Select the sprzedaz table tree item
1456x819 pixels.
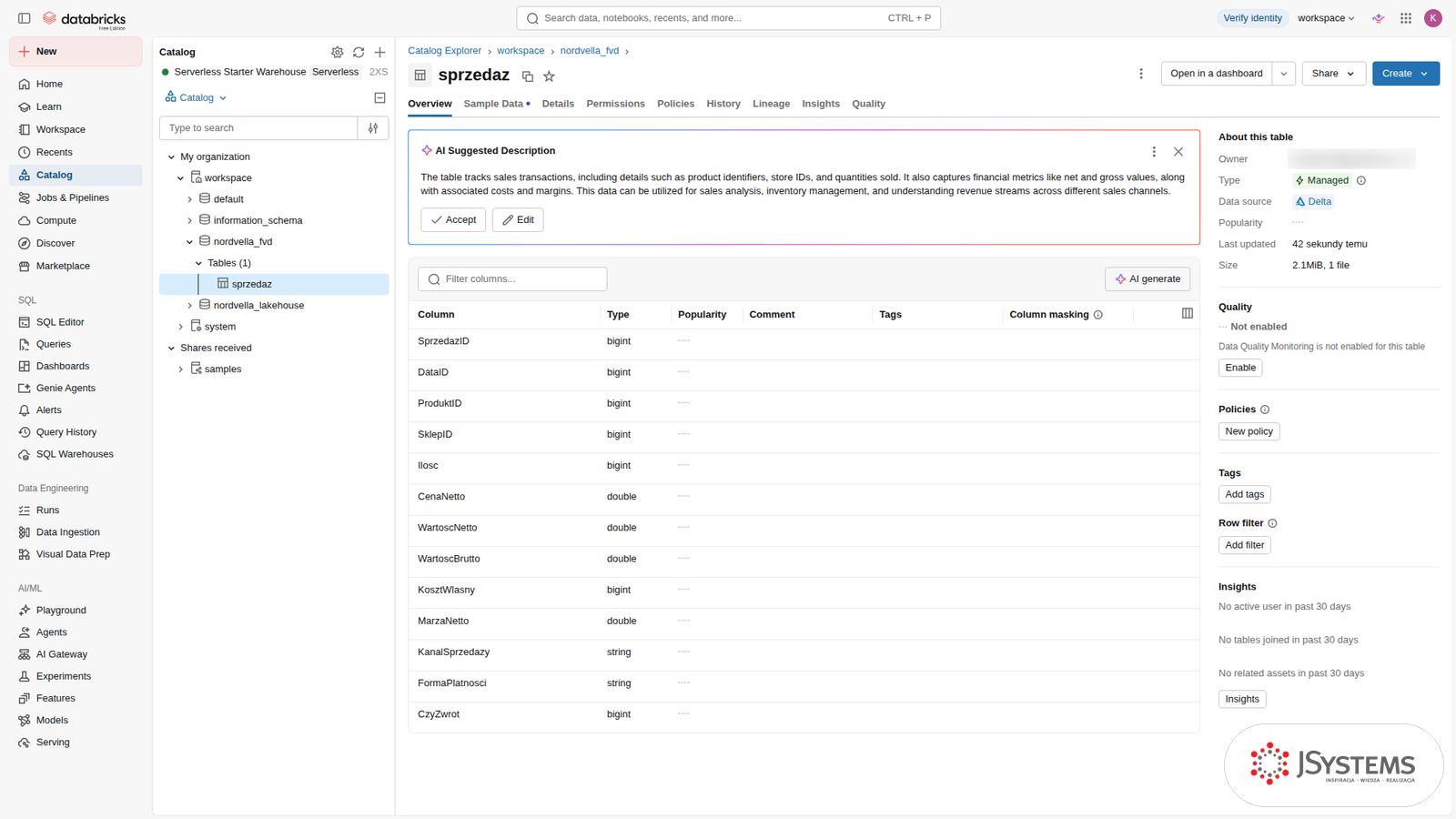click(x=274, y=285)
